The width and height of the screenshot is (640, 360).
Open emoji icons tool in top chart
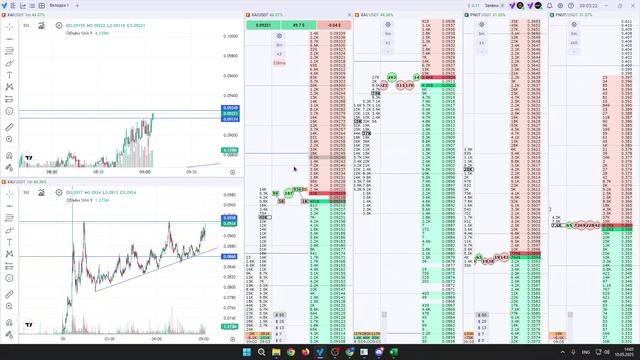click(9, 111)
